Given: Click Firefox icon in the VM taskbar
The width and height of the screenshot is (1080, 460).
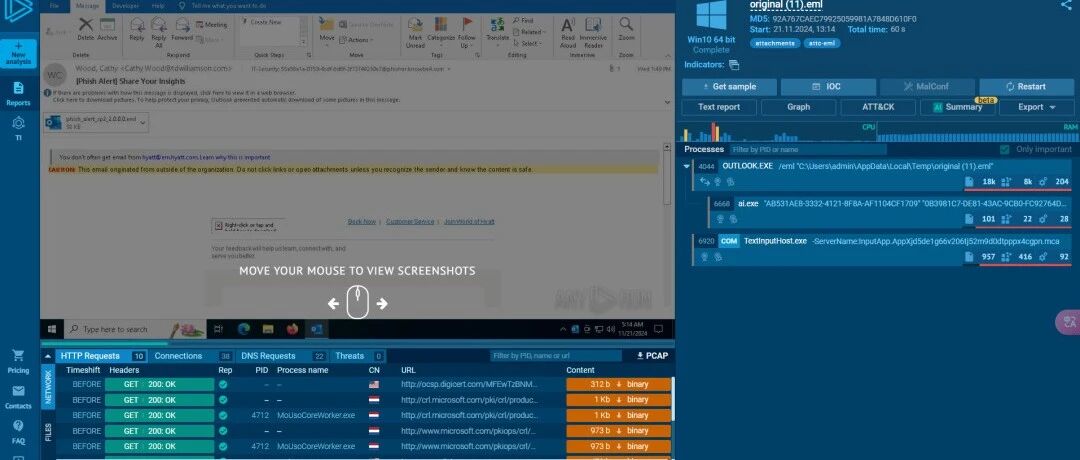Looking at the screenshot, I should point(293,329).
